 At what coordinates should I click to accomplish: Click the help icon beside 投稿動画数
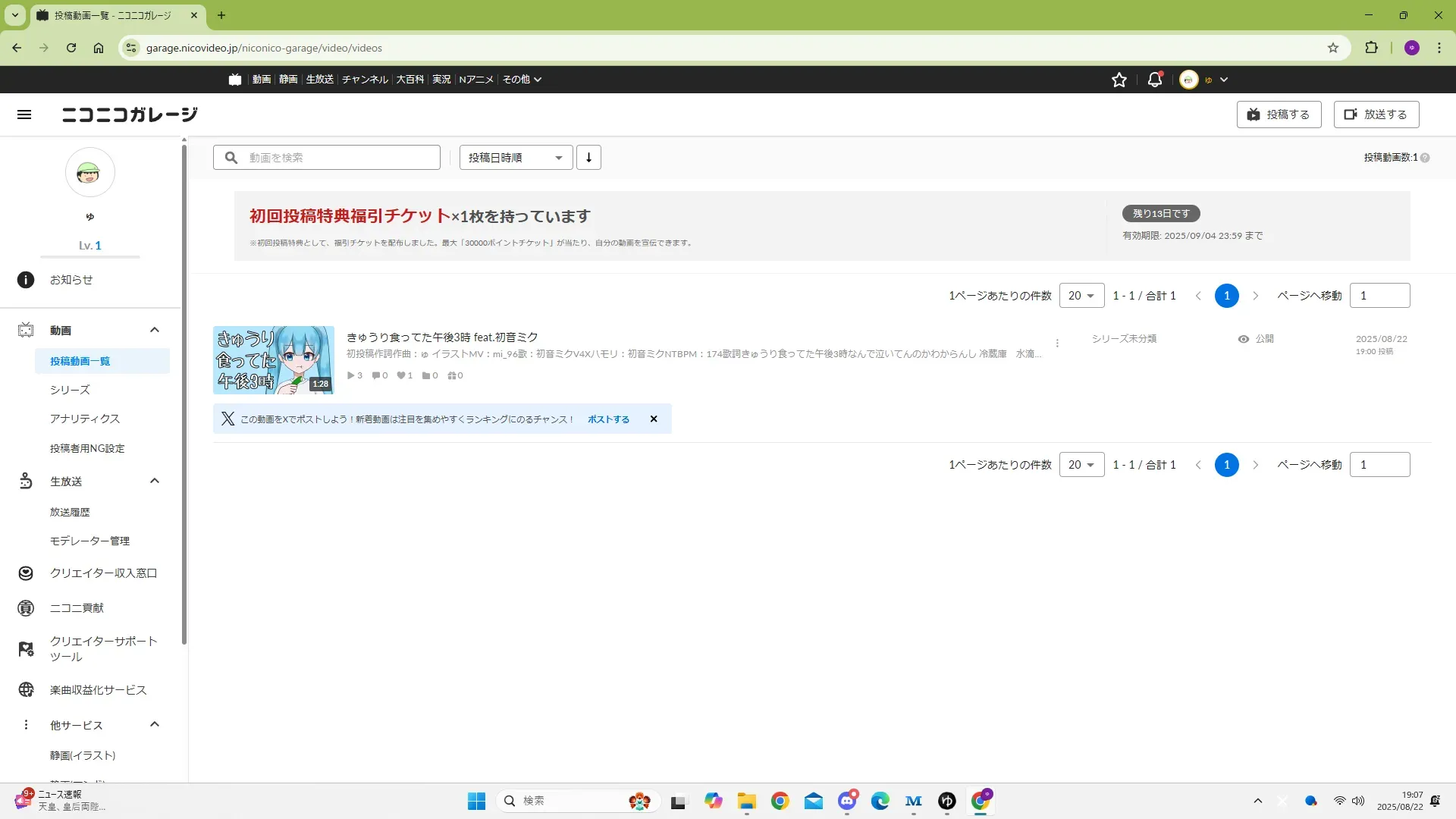(1425, 158)
